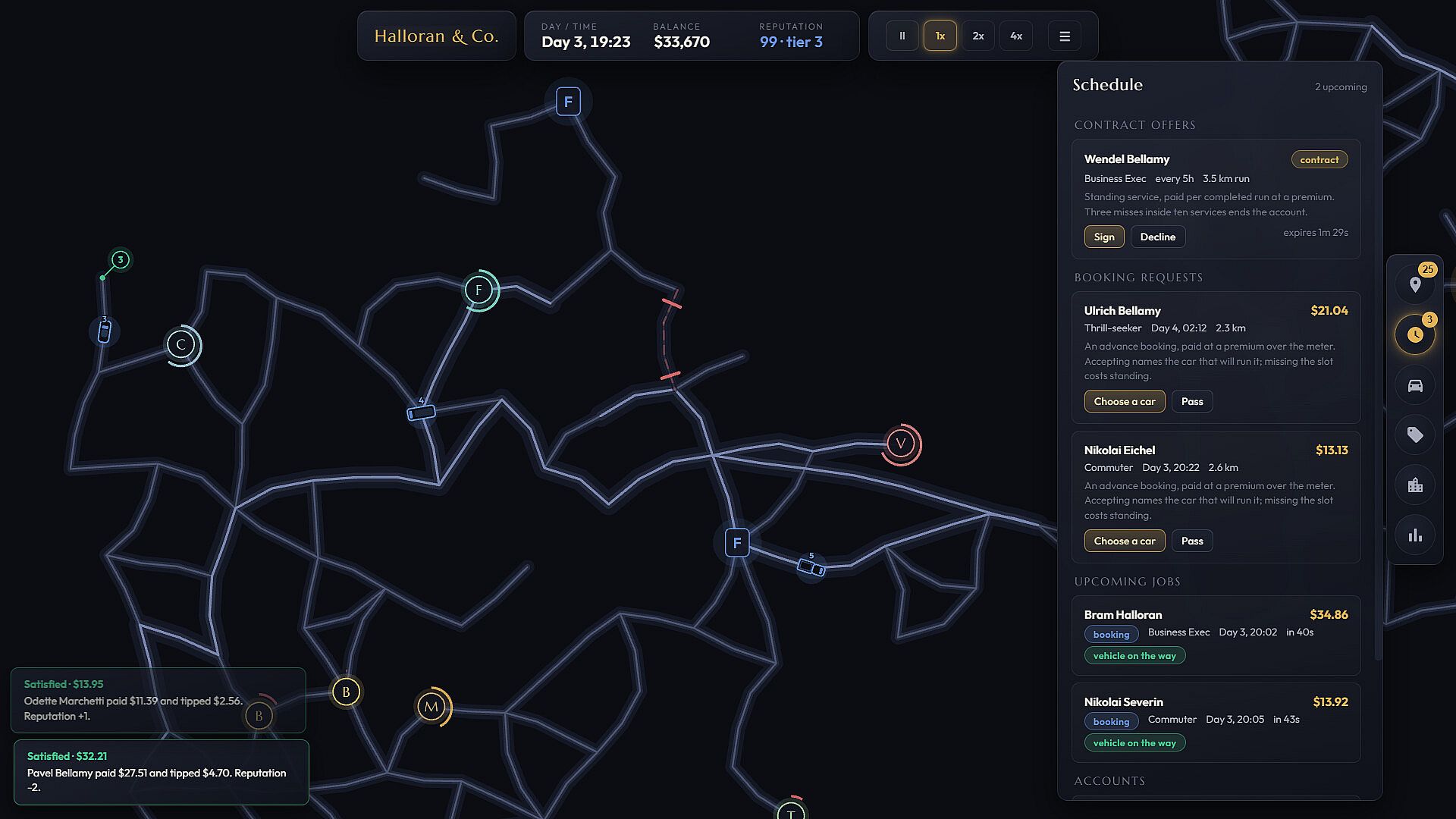
Task: Select 1x game speed
Action: click(940, 36)
